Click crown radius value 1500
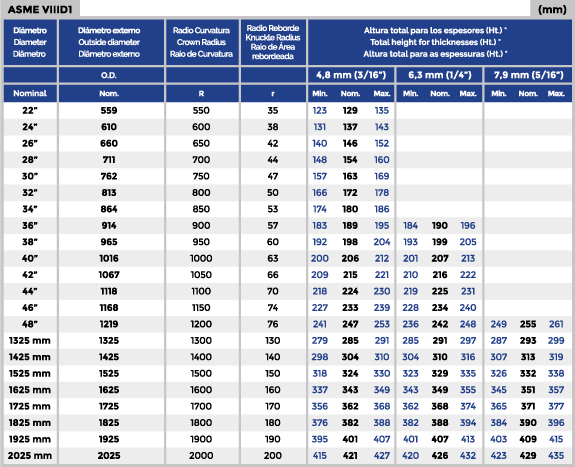Screen dimensions: 575x467 click(x=201, y=373)
